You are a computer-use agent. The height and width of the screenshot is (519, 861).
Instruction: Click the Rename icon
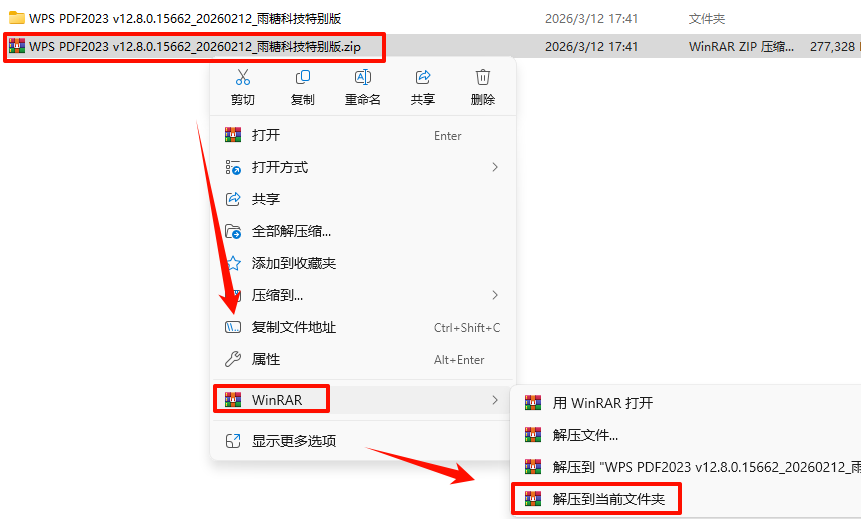(x=362, y=77)
